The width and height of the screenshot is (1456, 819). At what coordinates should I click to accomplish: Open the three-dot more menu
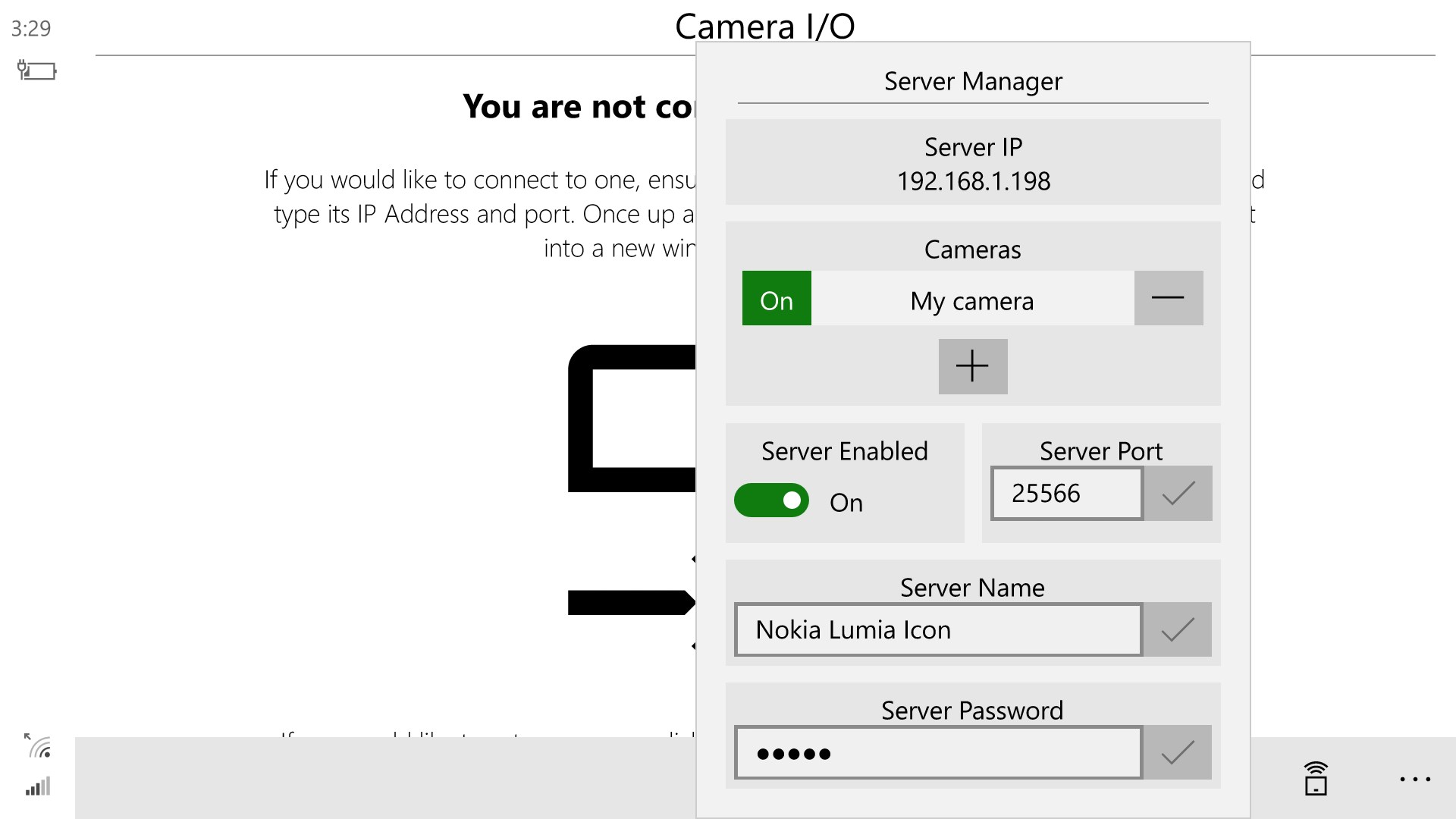1414,779
